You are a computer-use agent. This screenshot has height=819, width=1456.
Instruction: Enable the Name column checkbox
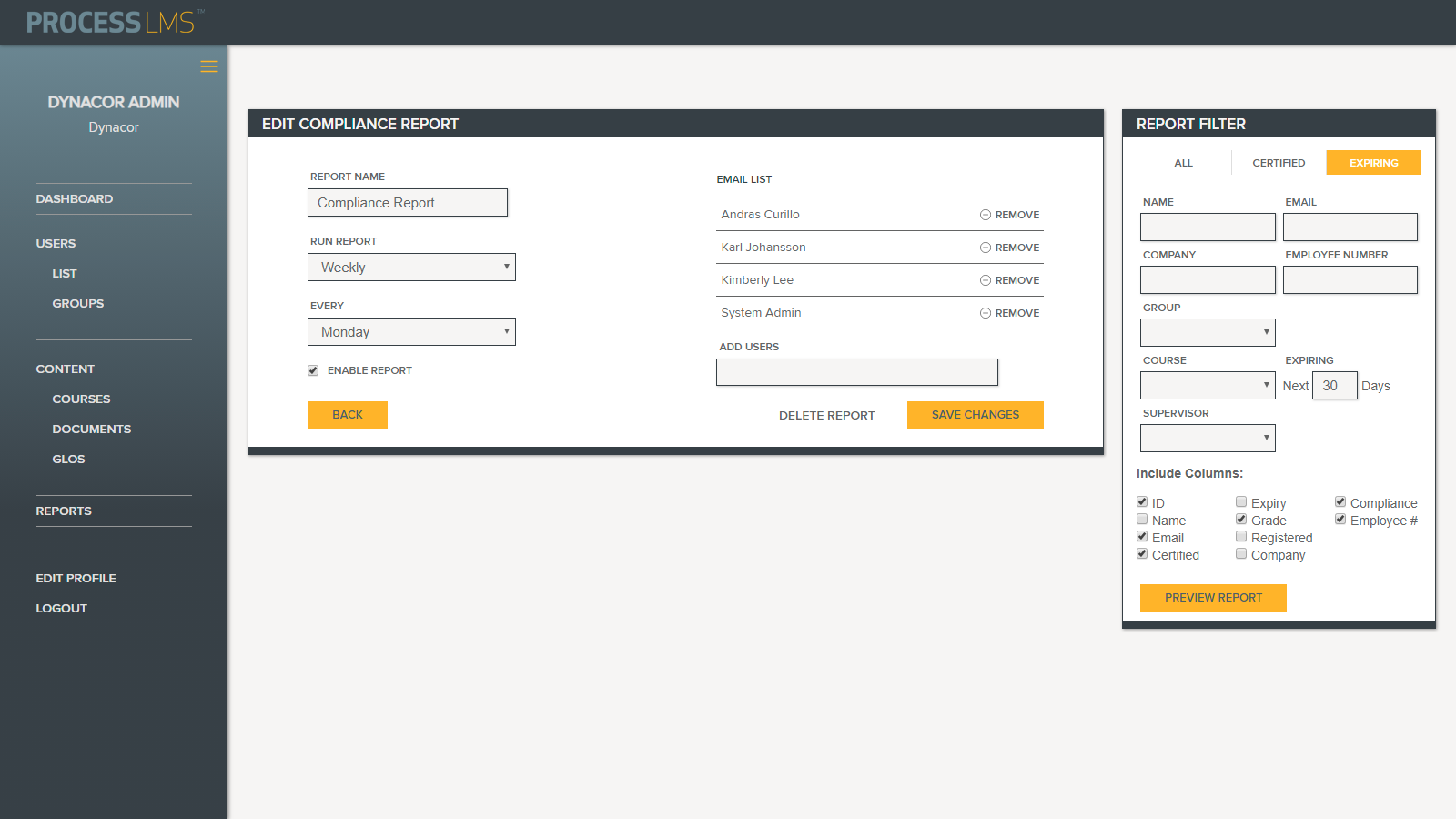click(x=1142, y=520)
